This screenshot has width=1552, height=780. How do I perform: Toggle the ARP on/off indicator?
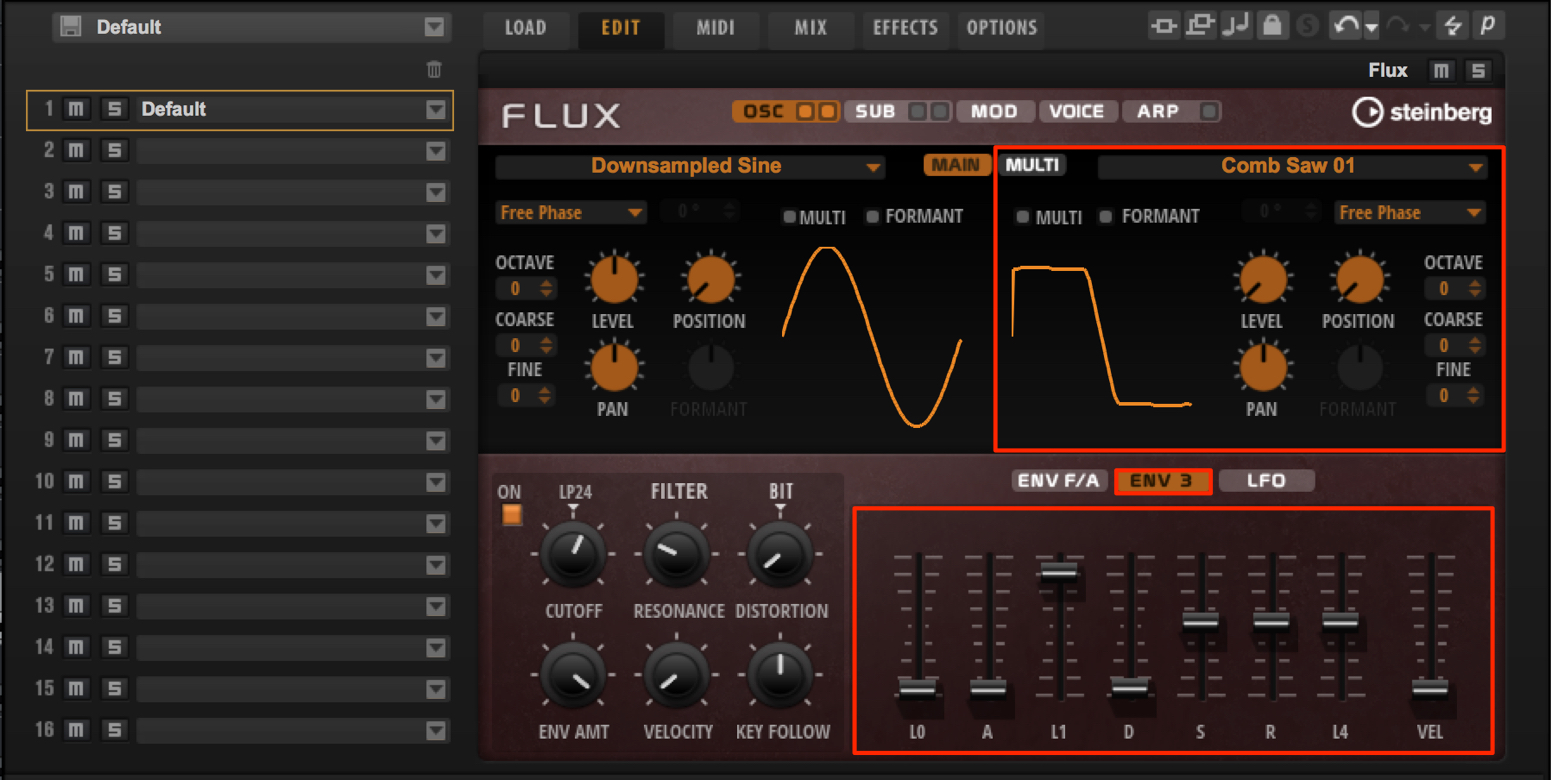pyautogui.click(x=1208, y=111)
